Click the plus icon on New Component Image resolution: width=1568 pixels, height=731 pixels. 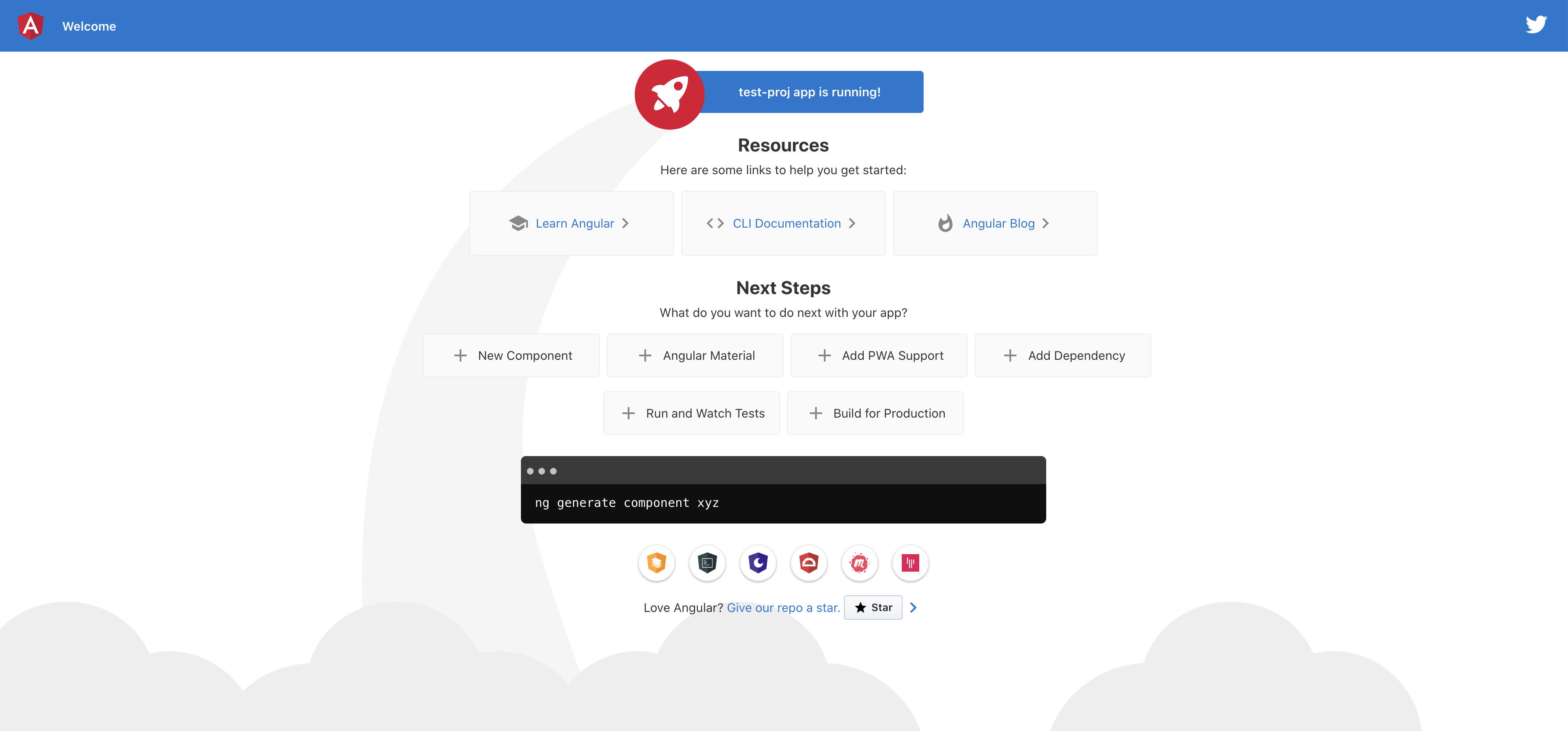point(461,355)
